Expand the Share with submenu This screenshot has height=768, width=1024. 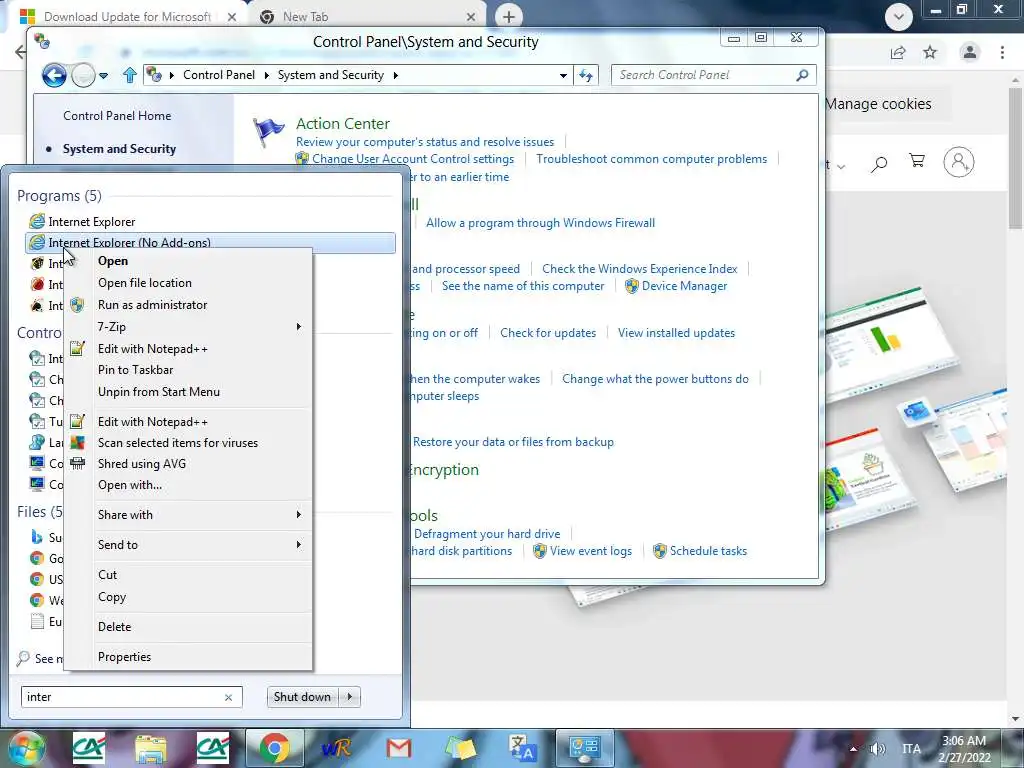point(298,515)
